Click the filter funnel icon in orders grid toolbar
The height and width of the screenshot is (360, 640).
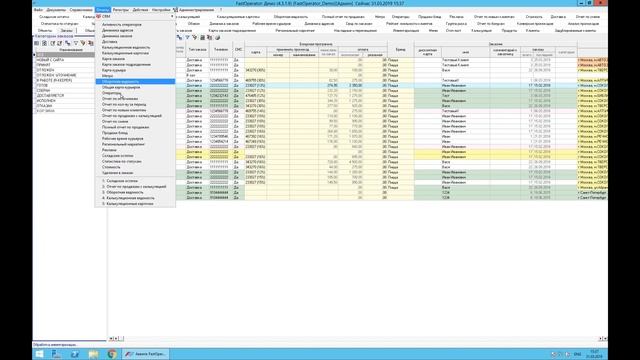click(187, 38)
